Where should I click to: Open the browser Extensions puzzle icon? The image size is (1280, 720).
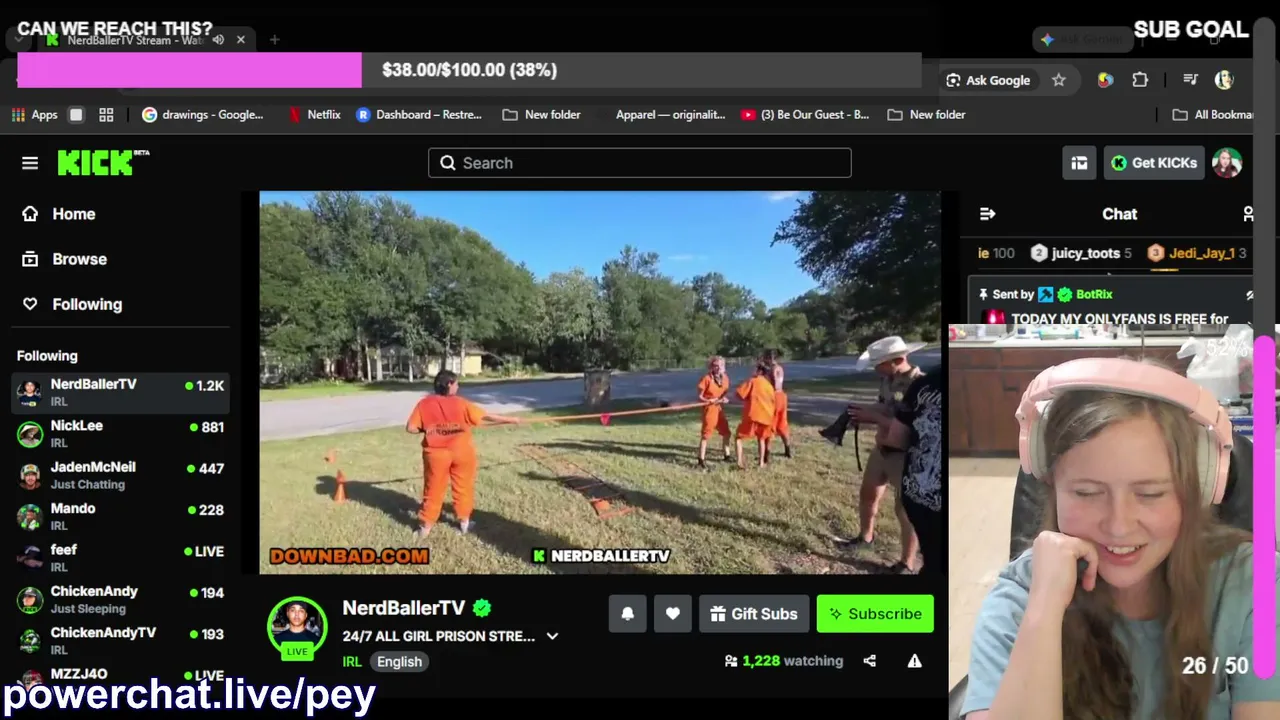[1140, 80]
